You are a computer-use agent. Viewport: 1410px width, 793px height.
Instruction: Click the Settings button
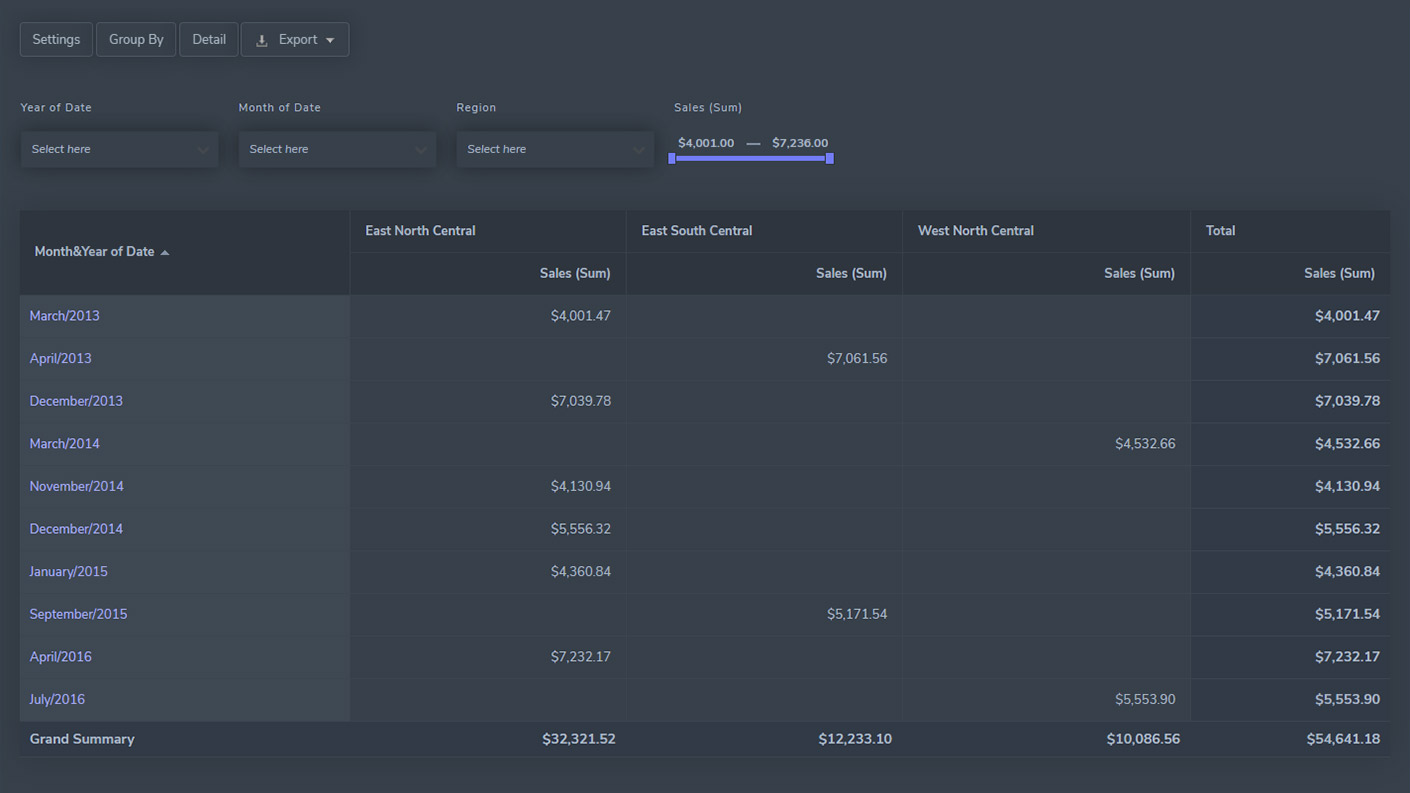[56, 40]
